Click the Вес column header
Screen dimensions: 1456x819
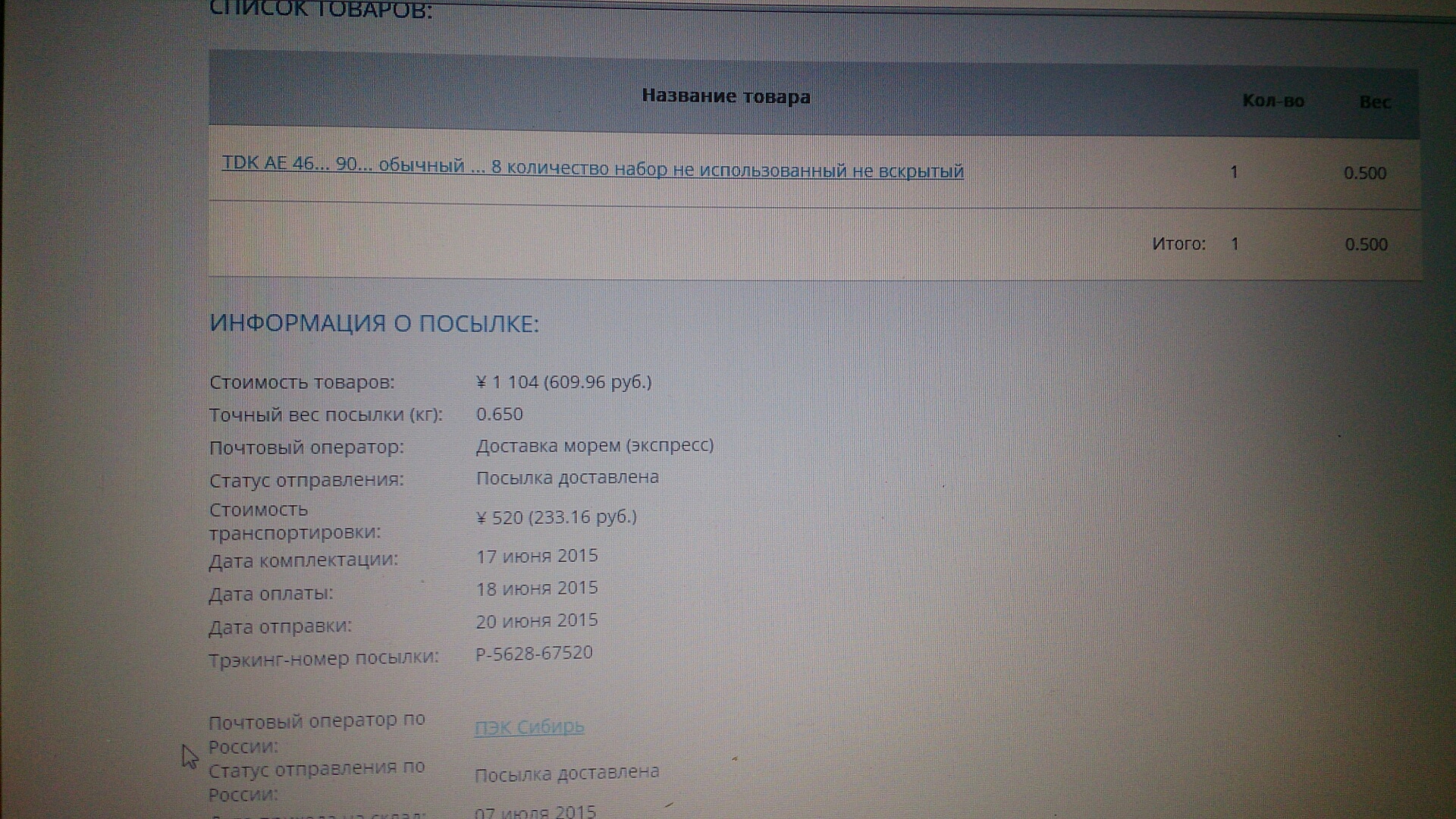1374,102
